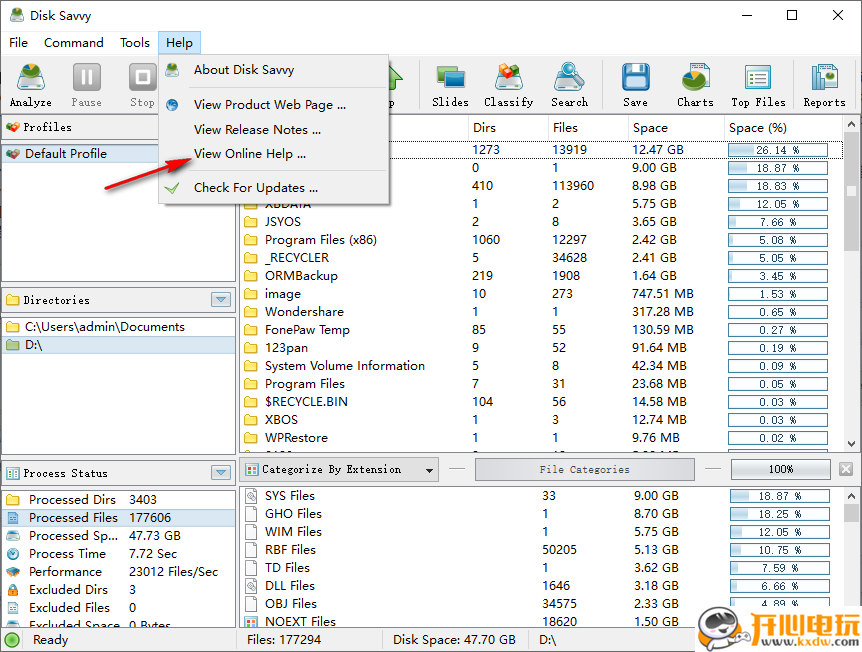Open the Categorize By Extension combo box

340,470
